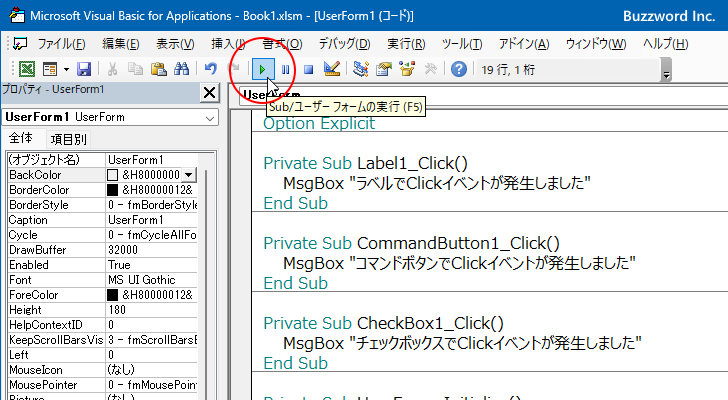The height and width of the screenshot is (400, 728).
Task: Select the KeepScrollBarsVisible property row
Action: click(x=102, y=340)
